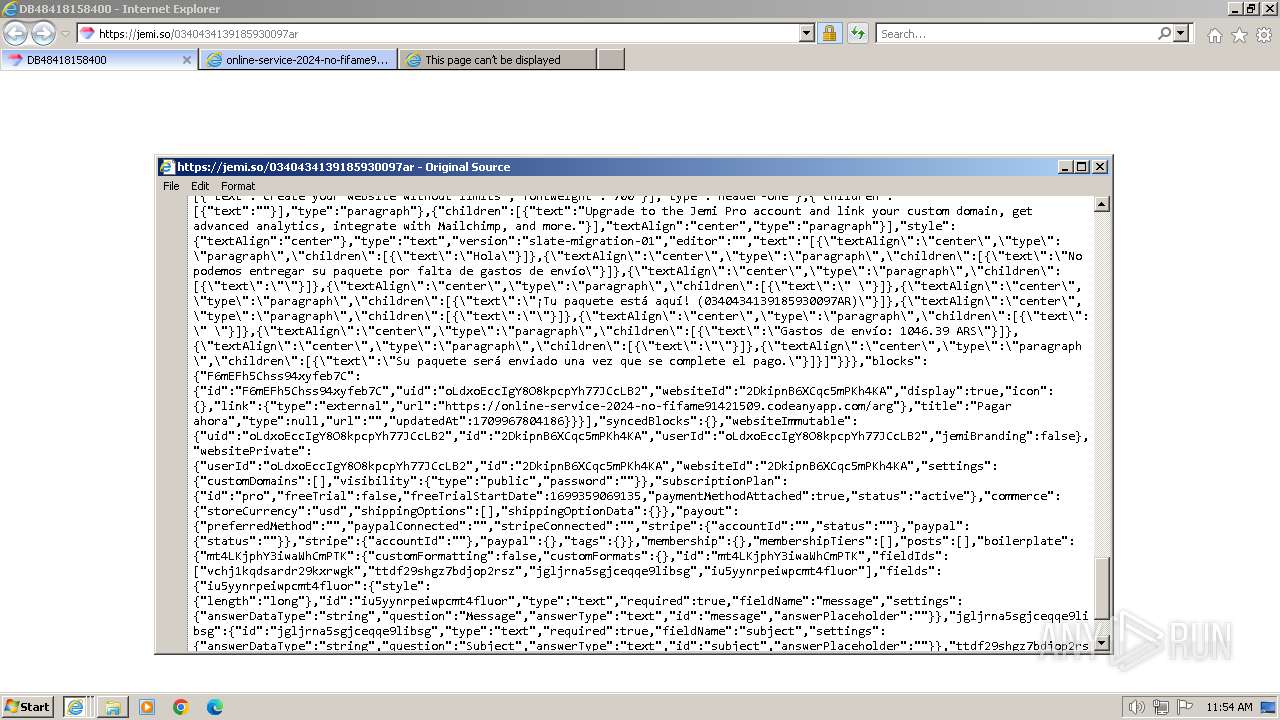Open Internet Explorer from taskbar
1280x720 pixels.
click(x=75, y=706)
